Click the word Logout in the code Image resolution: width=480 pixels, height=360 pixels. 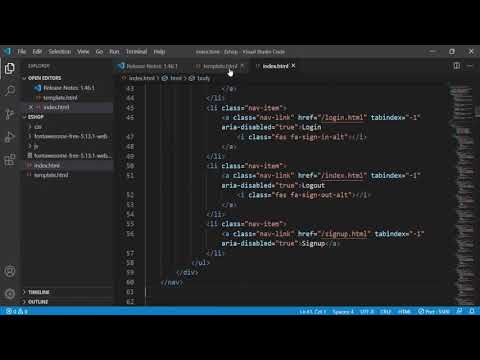click(313, 185)
